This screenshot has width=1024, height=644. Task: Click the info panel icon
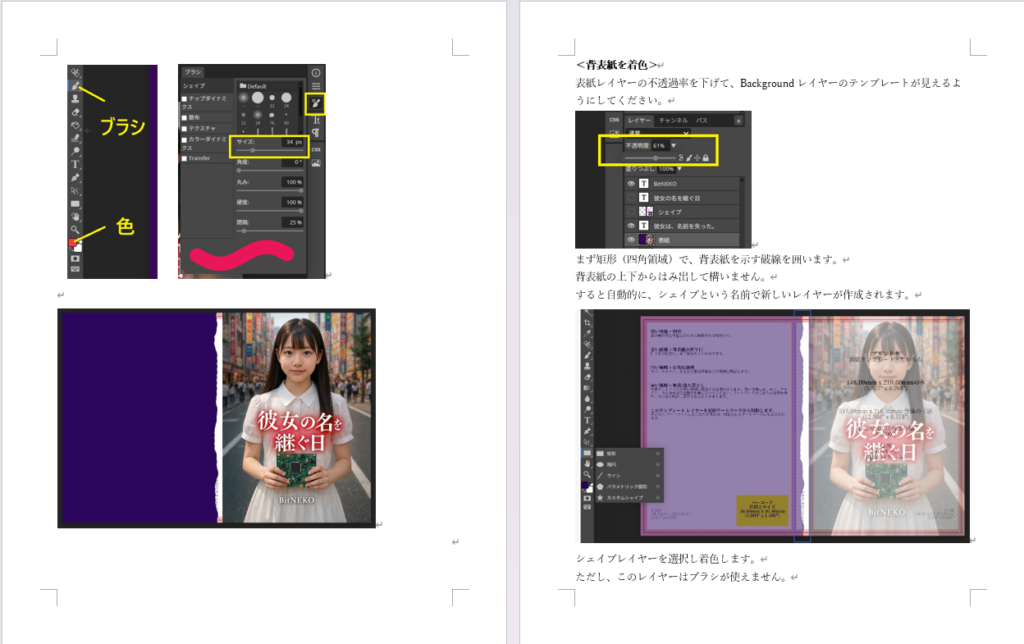(316, 73)
